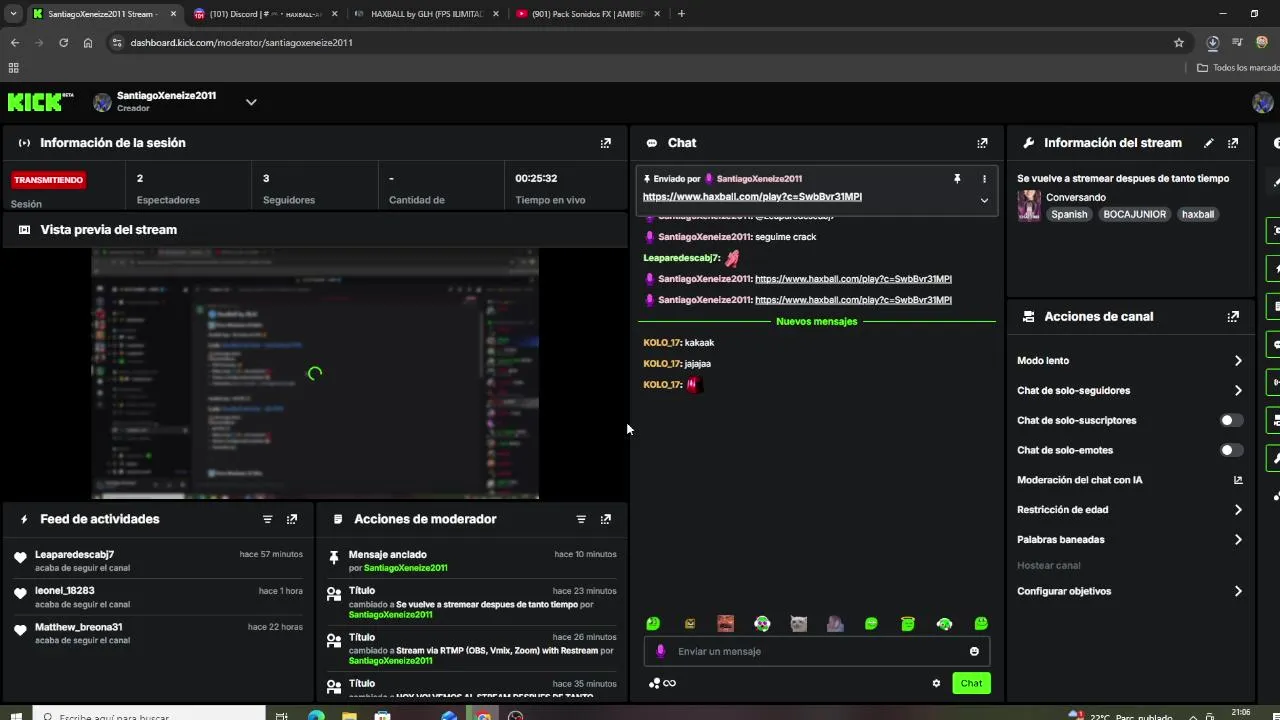The width and height of the screenshot is (1280, 720).
Task: Open Moderación del chat con IA external link
Action: [x=1238, y=480]
